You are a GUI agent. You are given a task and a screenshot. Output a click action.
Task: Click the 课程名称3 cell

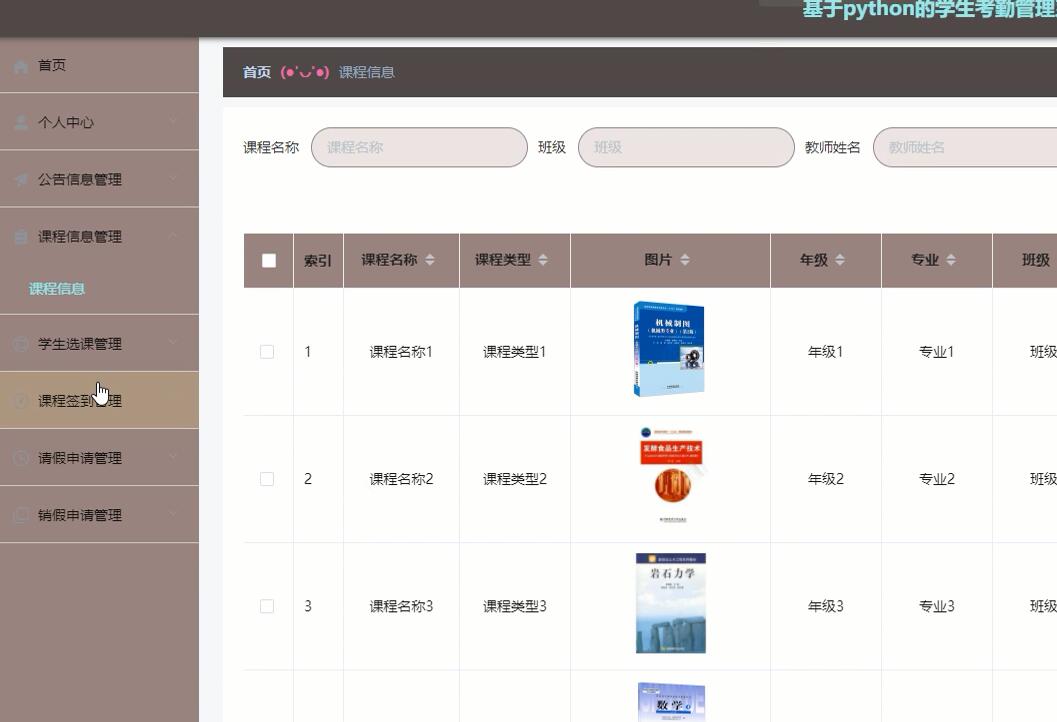pyautogui.click(x=401, y=606)
